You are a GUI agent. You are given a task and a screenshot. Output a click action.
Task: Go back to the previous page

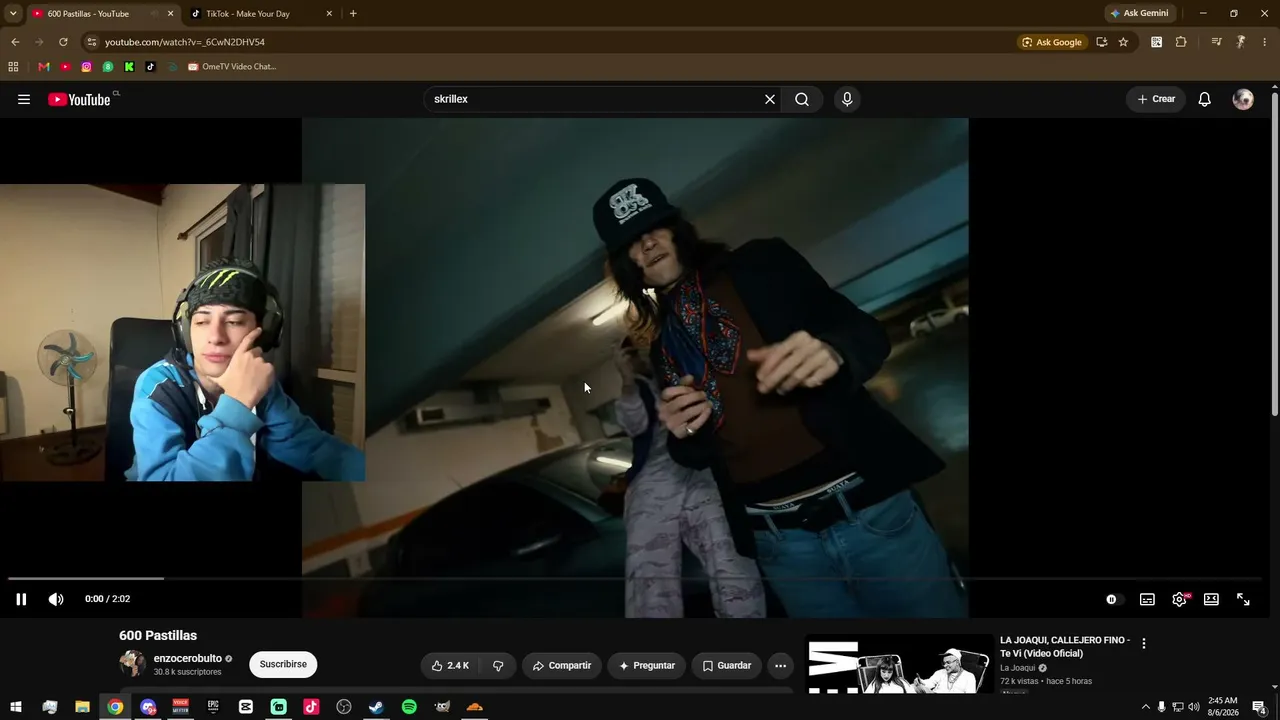click(15, 42)
